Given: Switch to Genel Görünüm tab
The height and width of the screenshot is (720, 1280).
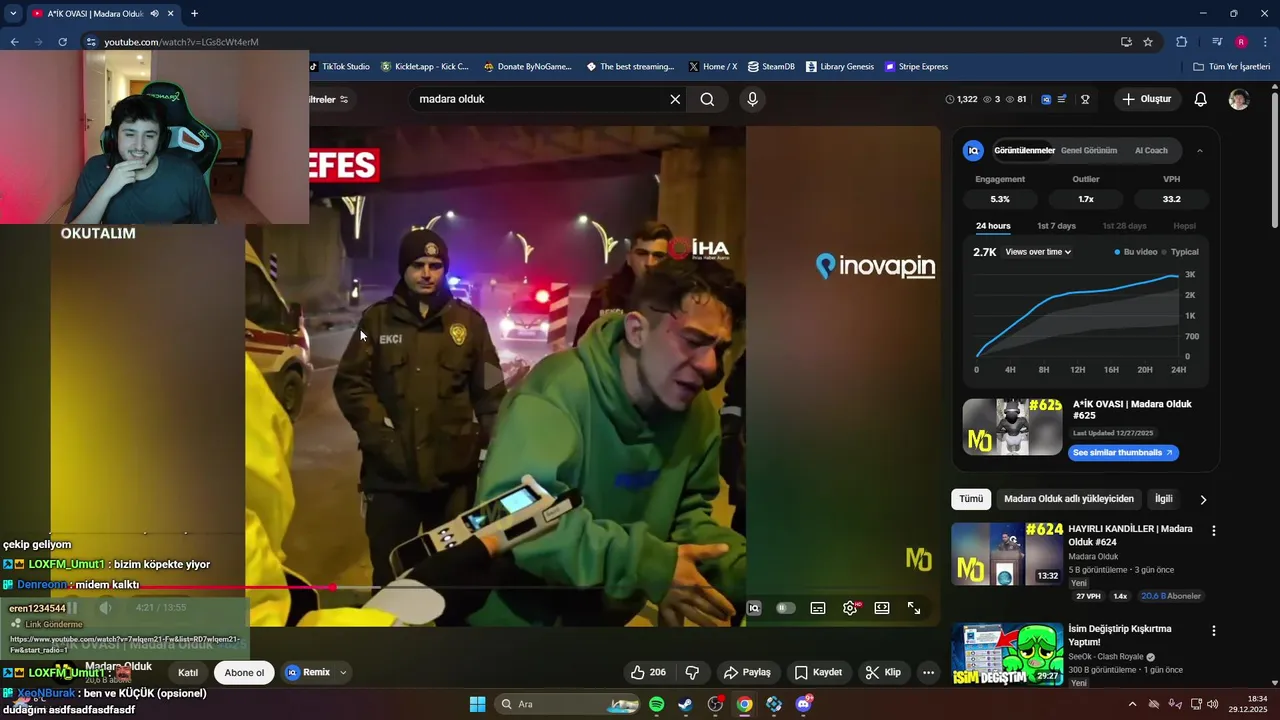Looking at the screenshot, I should pos(1089,150).
